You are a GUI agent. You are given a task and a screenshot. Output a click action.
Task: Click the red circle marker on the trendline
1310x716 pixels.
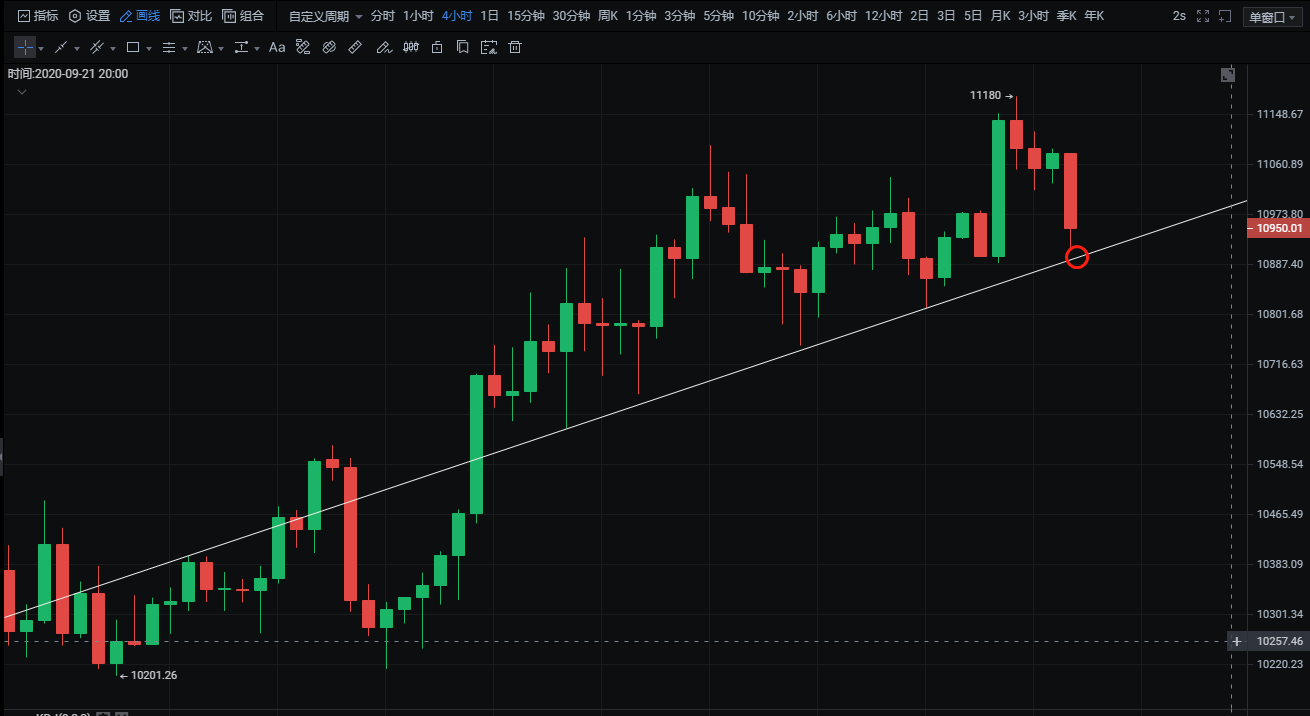1076,257
